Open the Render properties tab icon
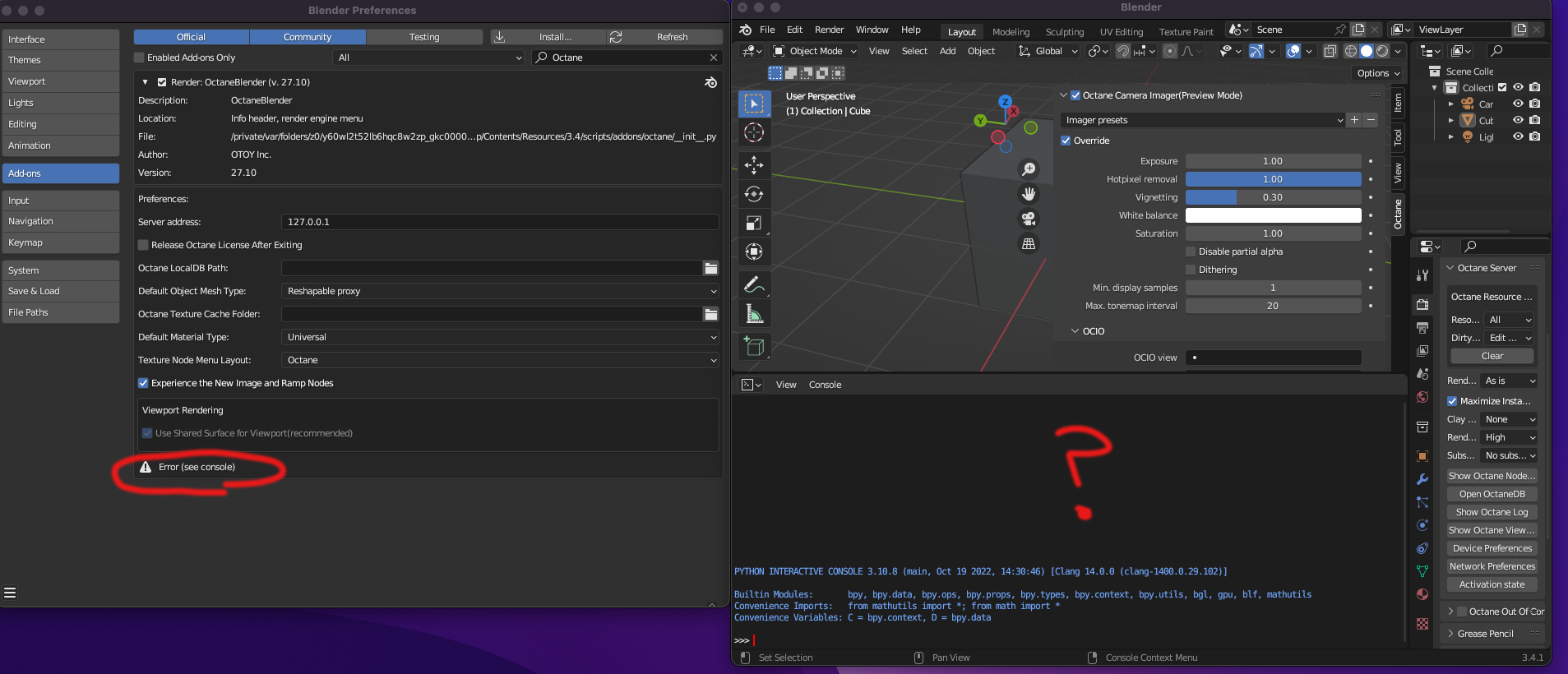The image size is (1568, 674). (1422, 304)
